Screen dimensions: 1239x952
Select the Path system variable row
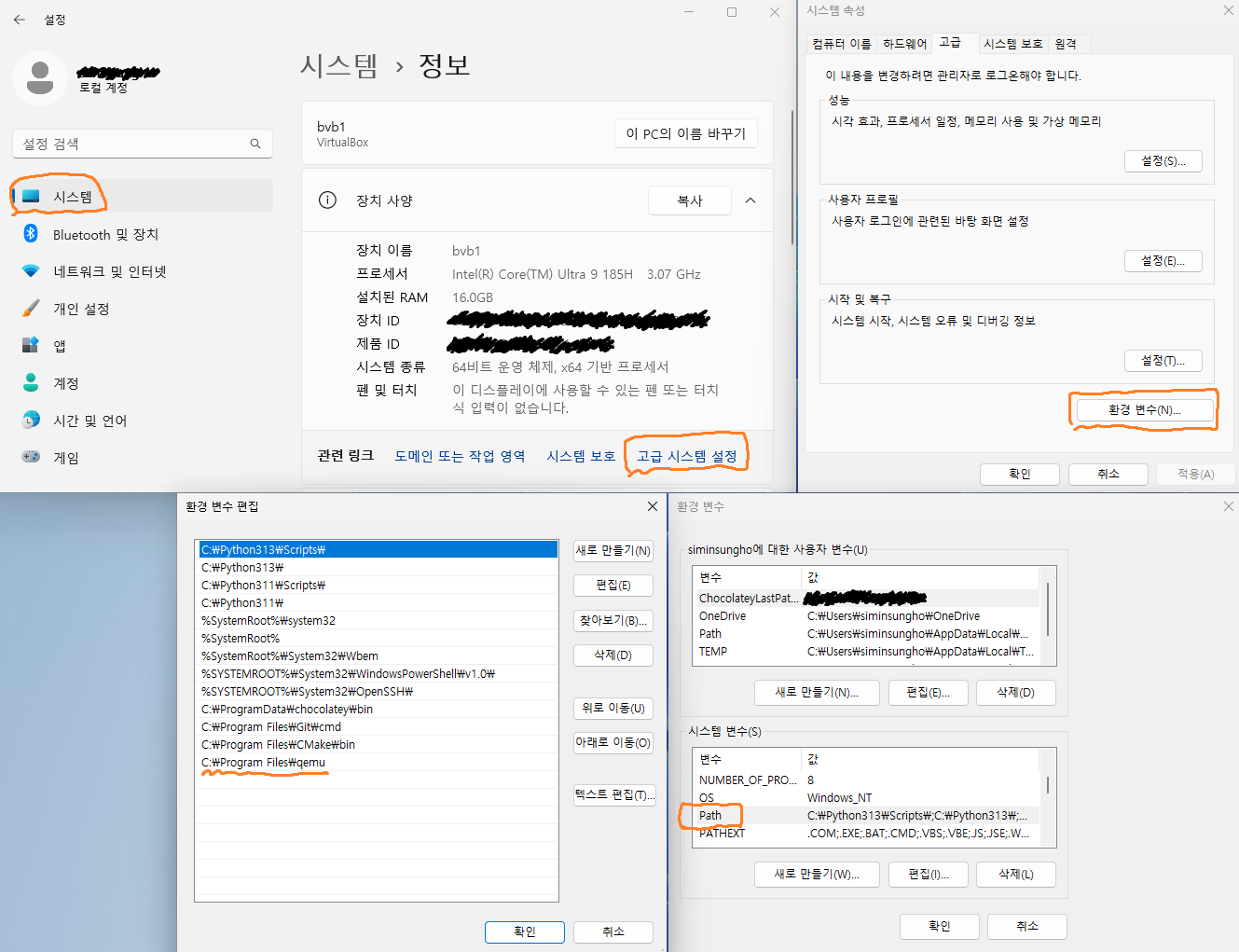pyautogui.click(x=710, y=816)
